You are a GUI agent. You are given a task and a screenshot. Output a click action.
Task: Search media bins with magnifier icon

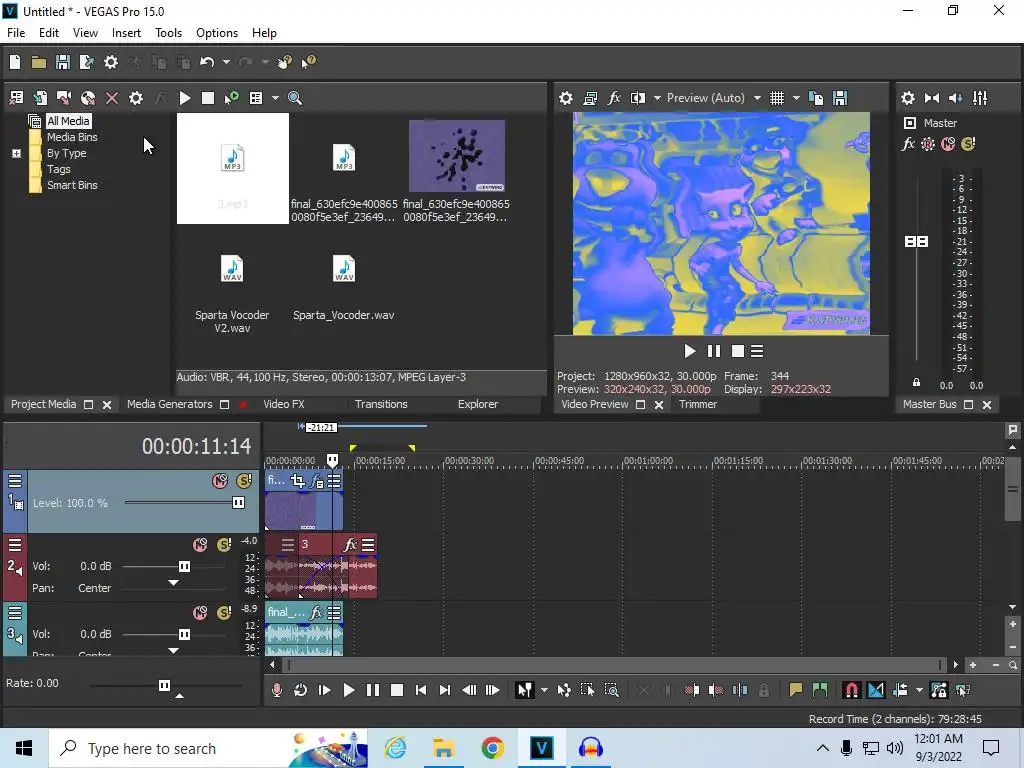pyautogui.click(x=295, y=98)
